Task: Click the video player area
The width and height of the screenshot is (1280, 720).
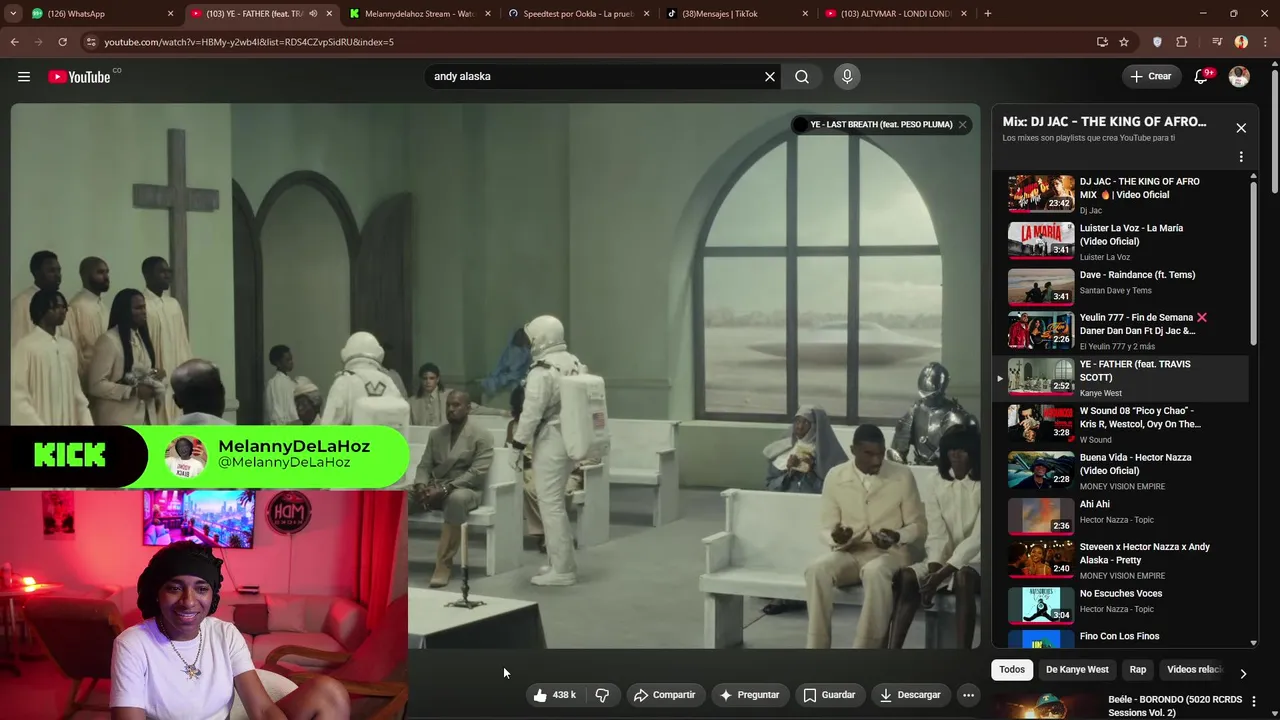Action: pos(495,375)
